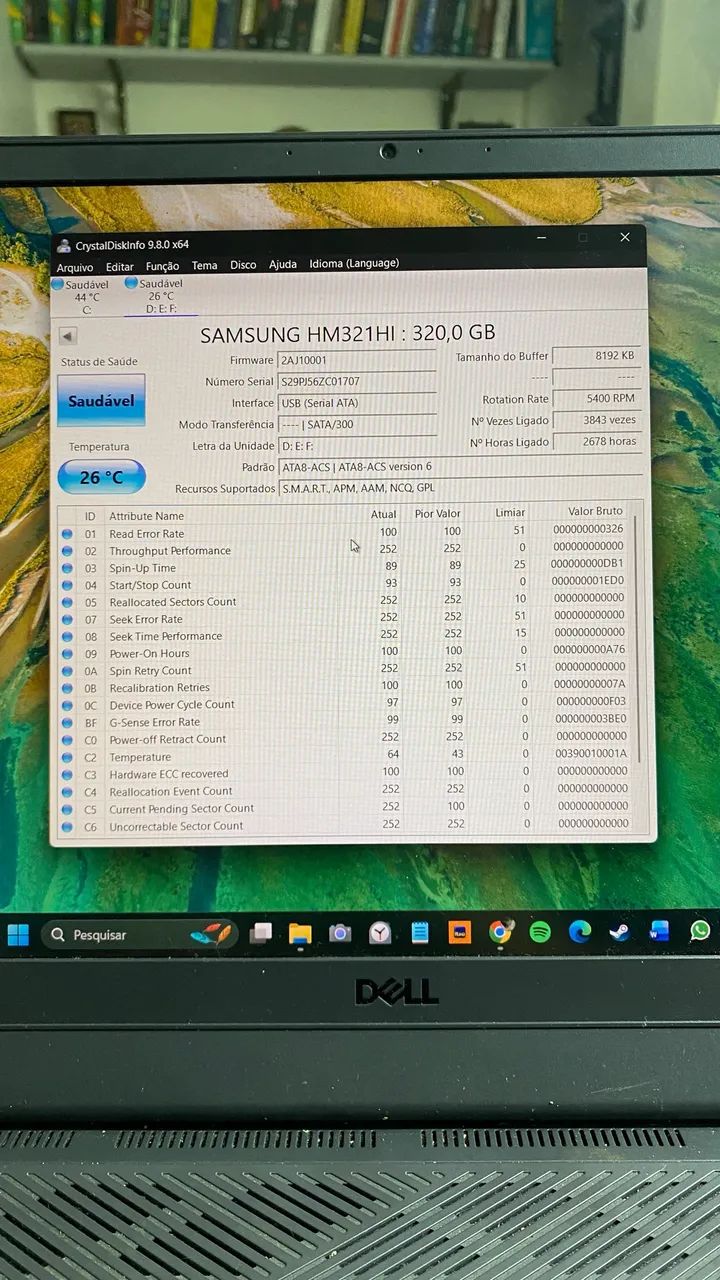Select the Start/Stop Count row
This screenshot has width=720, height=1280.
point(344,584)
